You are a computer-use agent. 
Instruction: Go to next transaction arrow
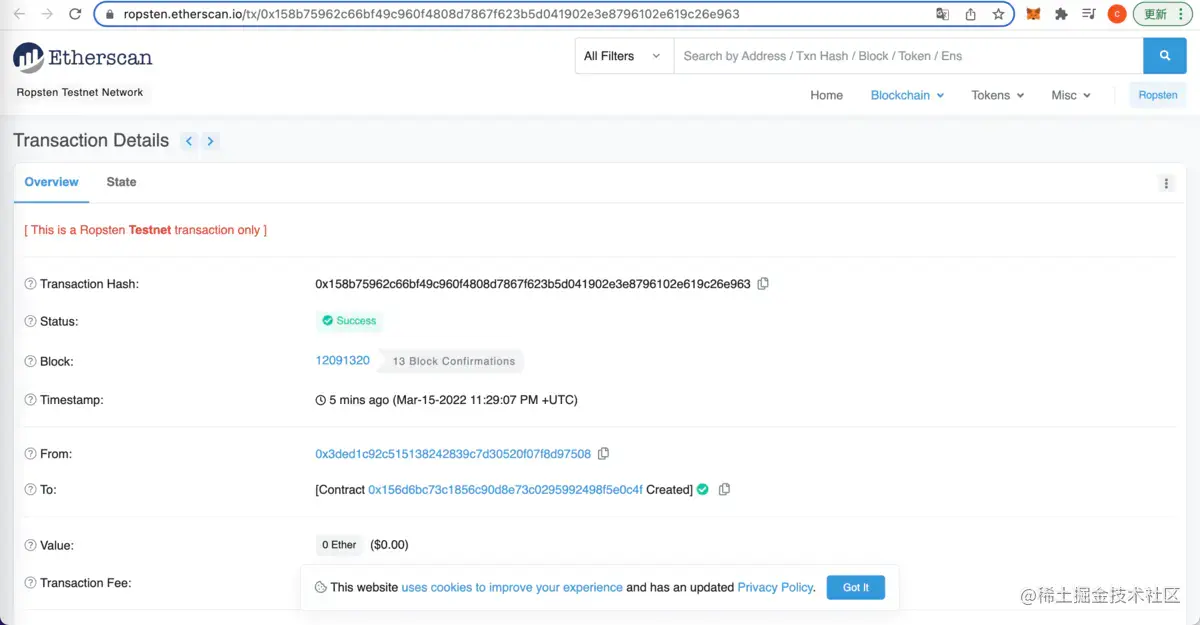tap(210, 141)
